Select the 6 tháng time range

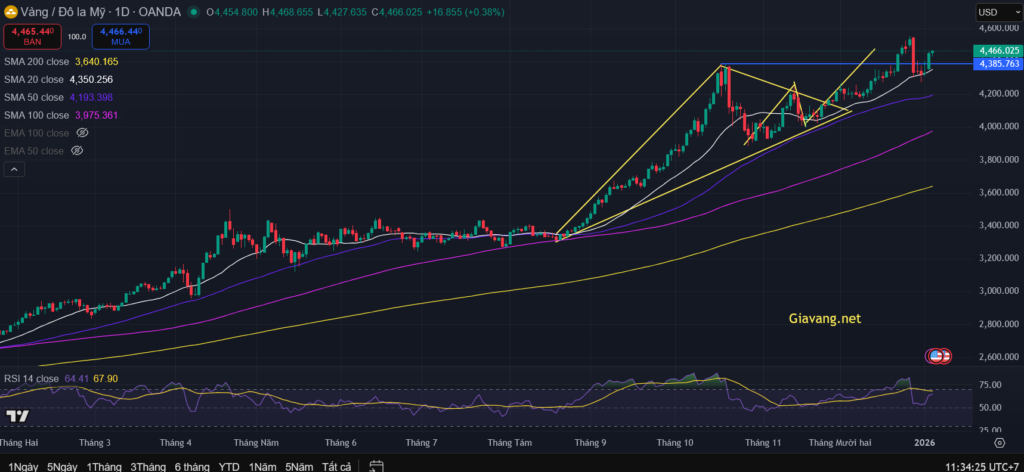(x=191, y=466)
